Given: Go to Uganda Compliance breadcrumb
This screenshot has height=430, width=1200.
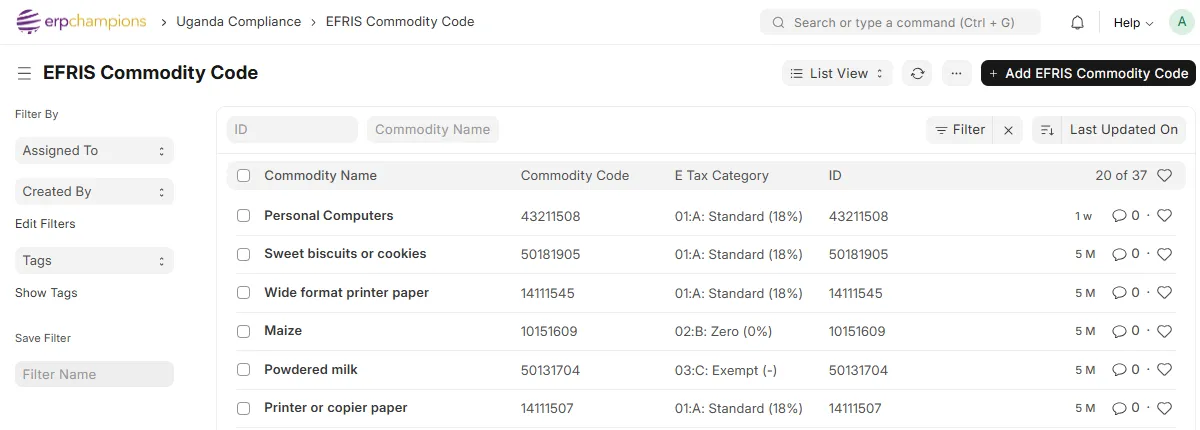Looking at the screenshot, I should pyautogui.click(x=238, y=22).
